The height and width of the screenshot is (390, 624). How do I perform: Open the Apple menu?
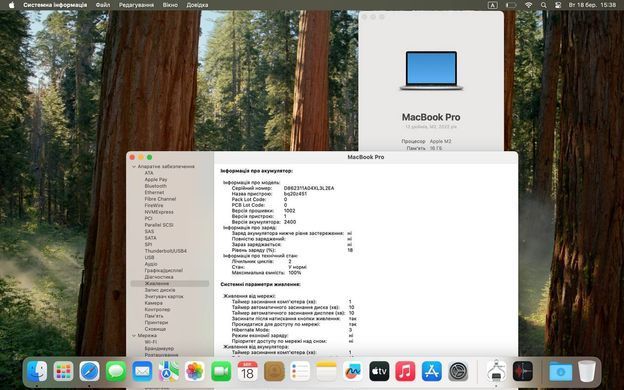tap(12, 5)
